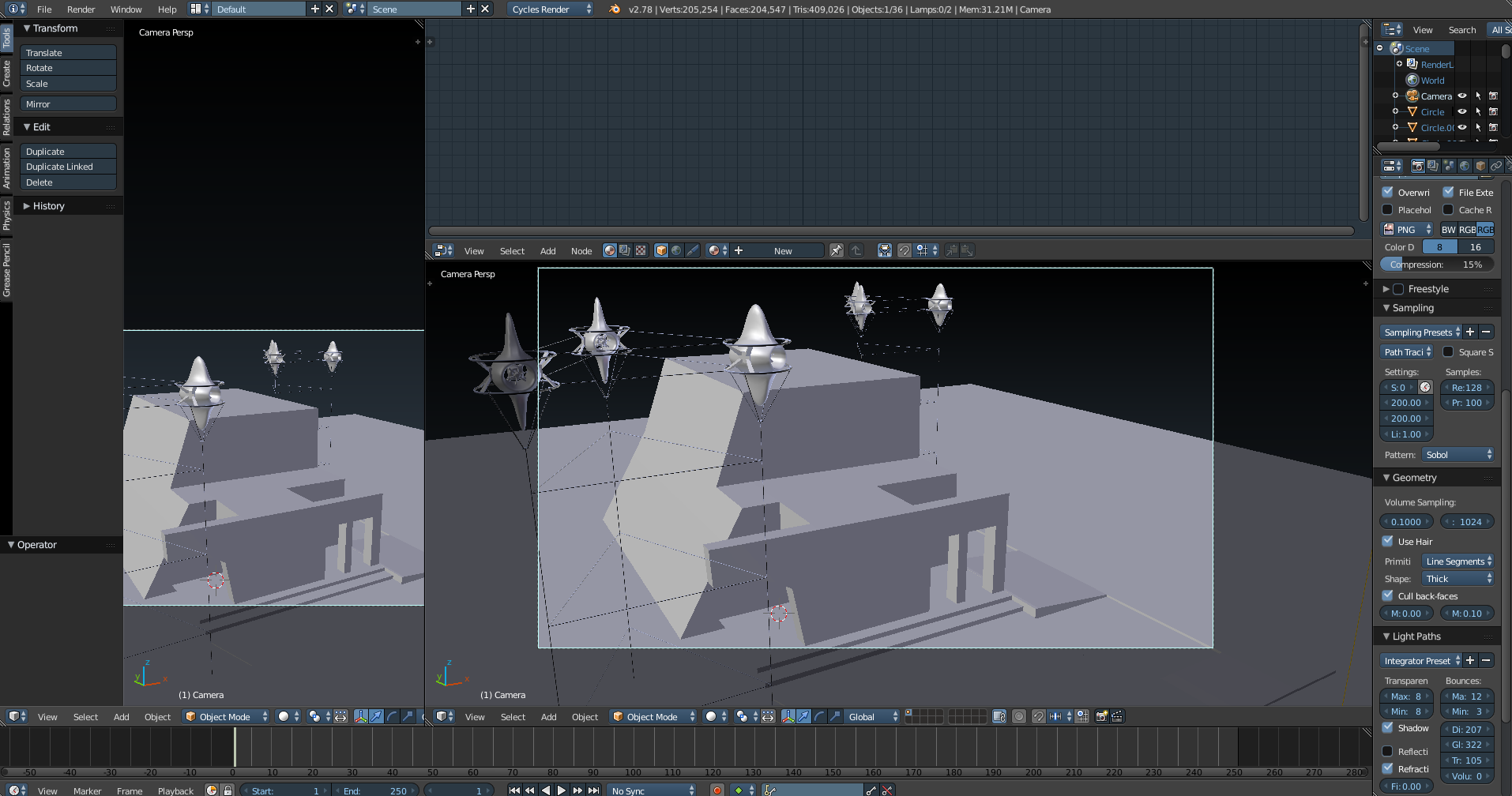Click the OpenGL render image camera icon

(x=1101, y=716)
